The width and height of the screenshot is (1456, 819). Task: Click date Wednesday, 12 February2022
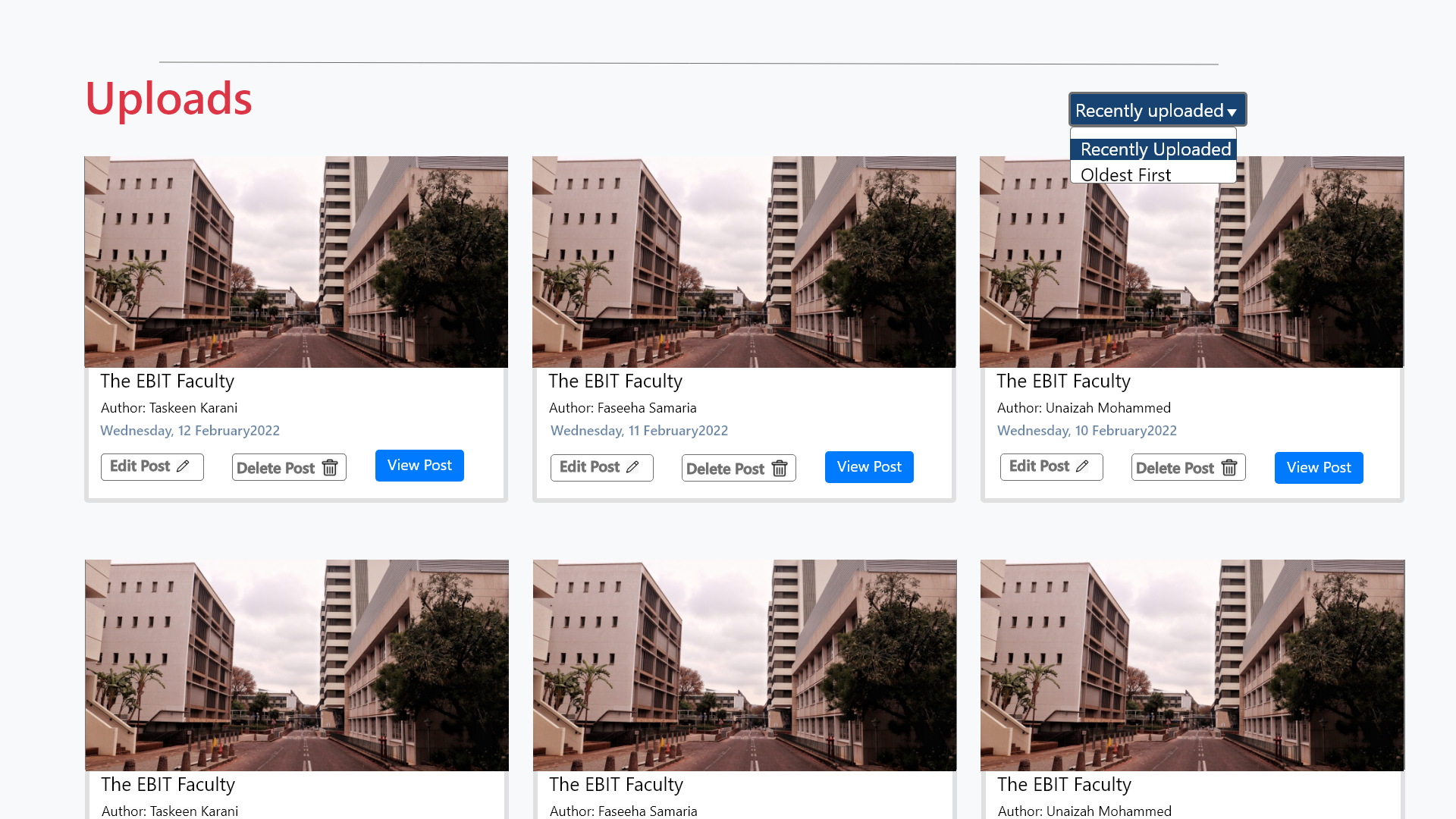[x=190, y=431]
